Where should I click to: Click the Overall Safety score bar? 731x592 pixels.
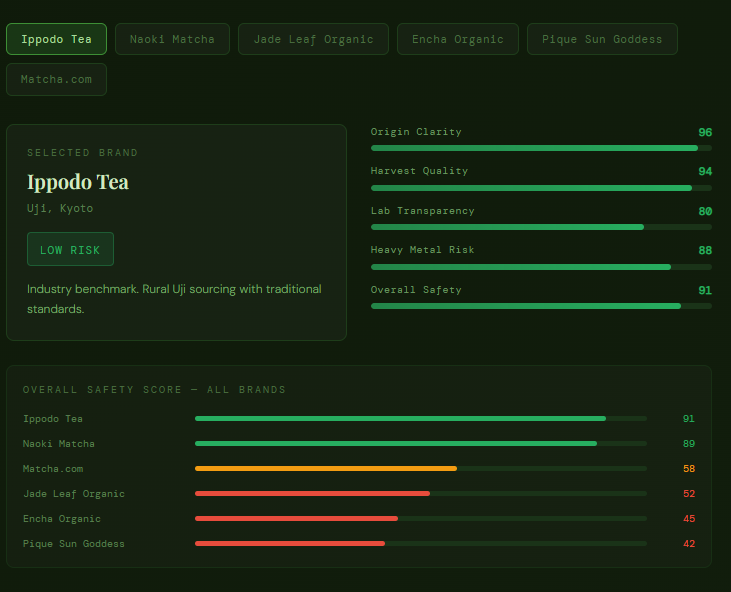540,306
